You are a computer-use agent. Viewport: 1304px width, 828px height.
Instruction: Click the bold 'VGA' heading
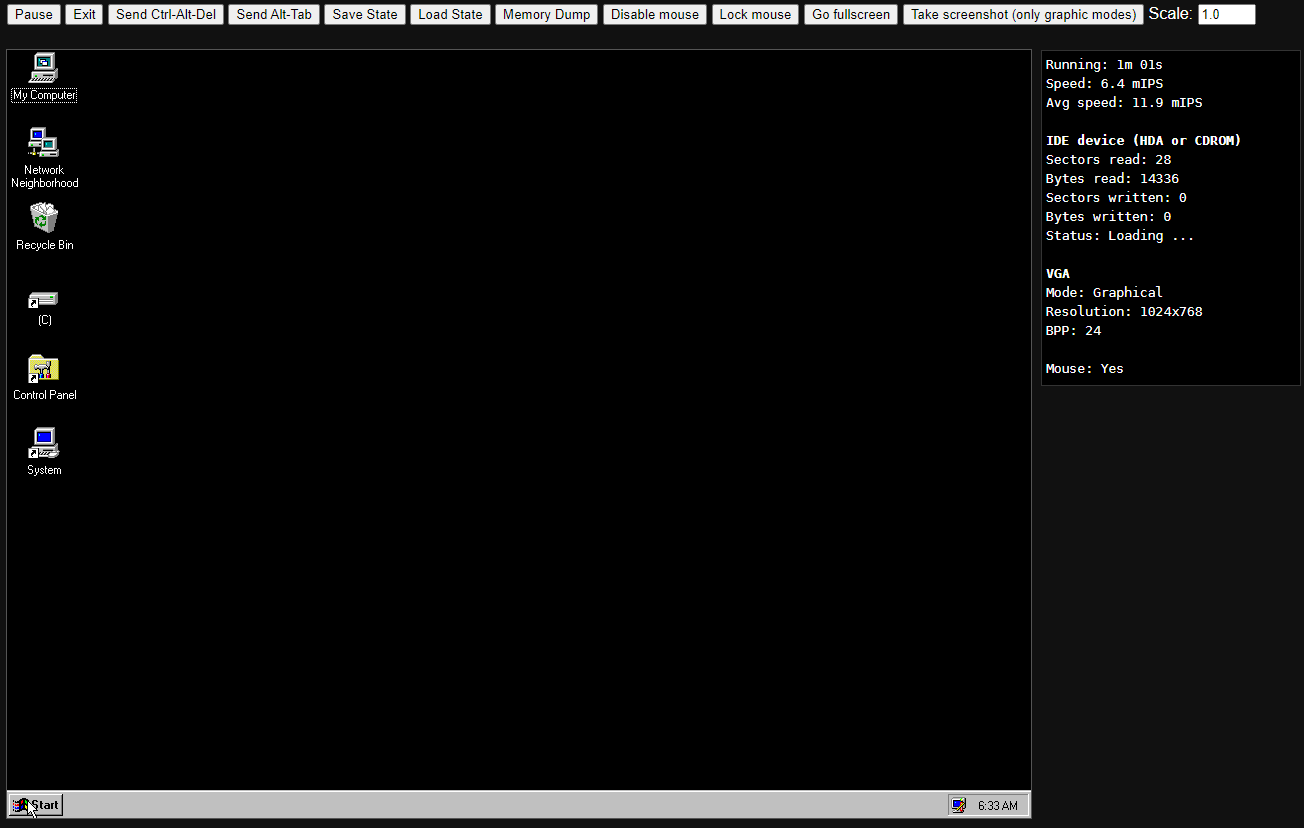point(1058,274)
